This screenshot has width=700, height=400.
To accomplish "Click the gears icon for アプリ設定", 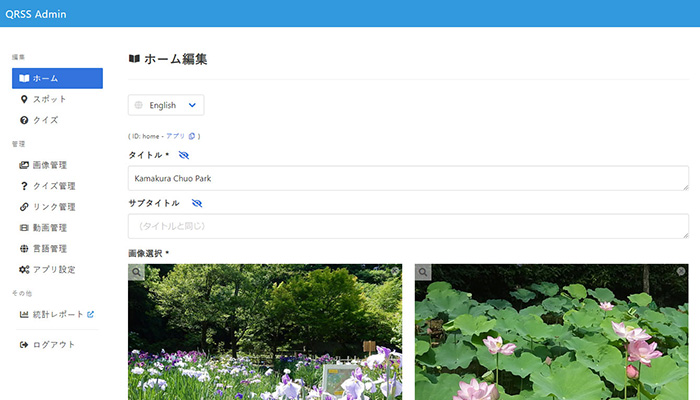I will click(x=24, y=270).
